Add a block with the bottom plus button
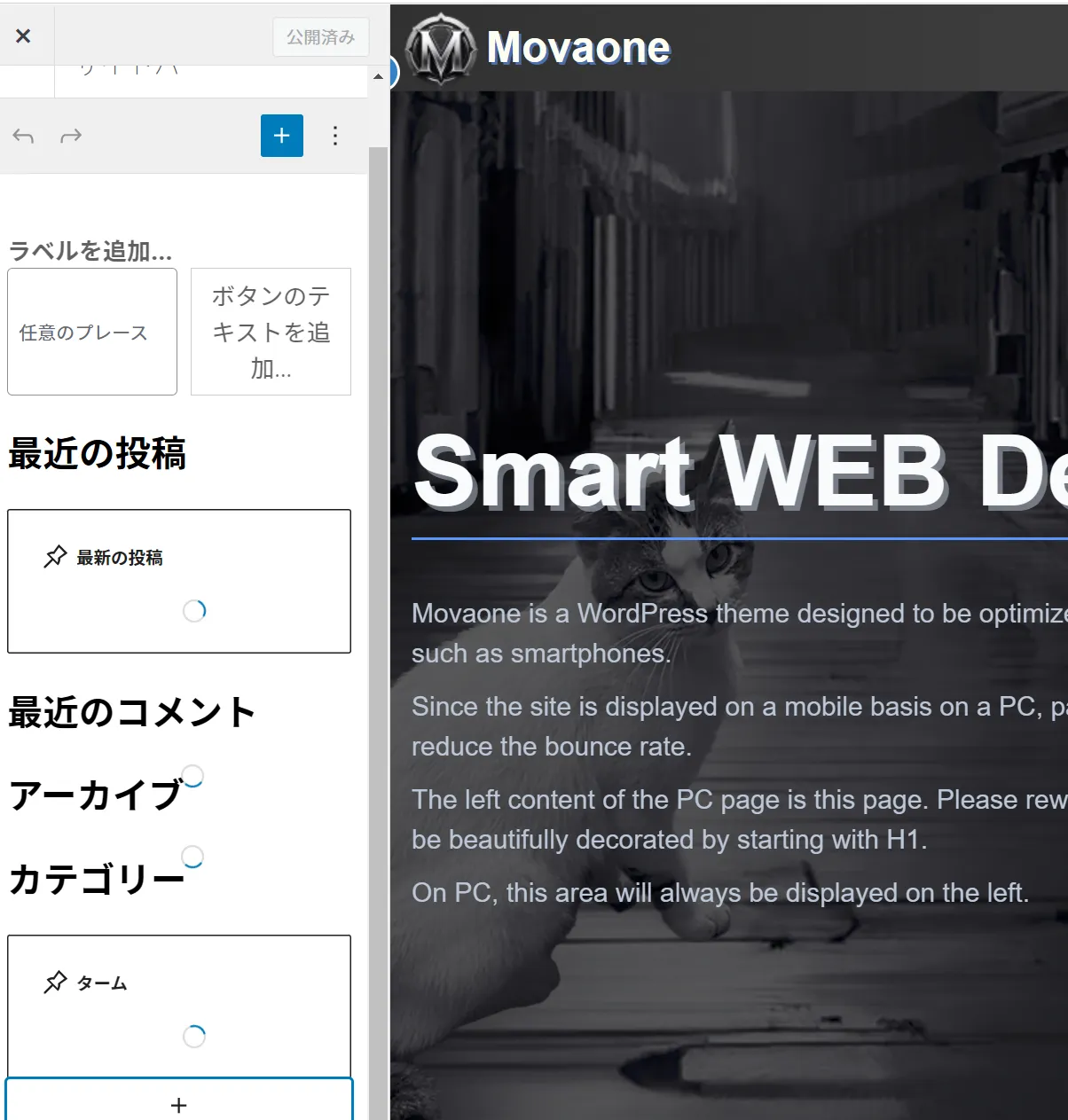 (178, 1104)
